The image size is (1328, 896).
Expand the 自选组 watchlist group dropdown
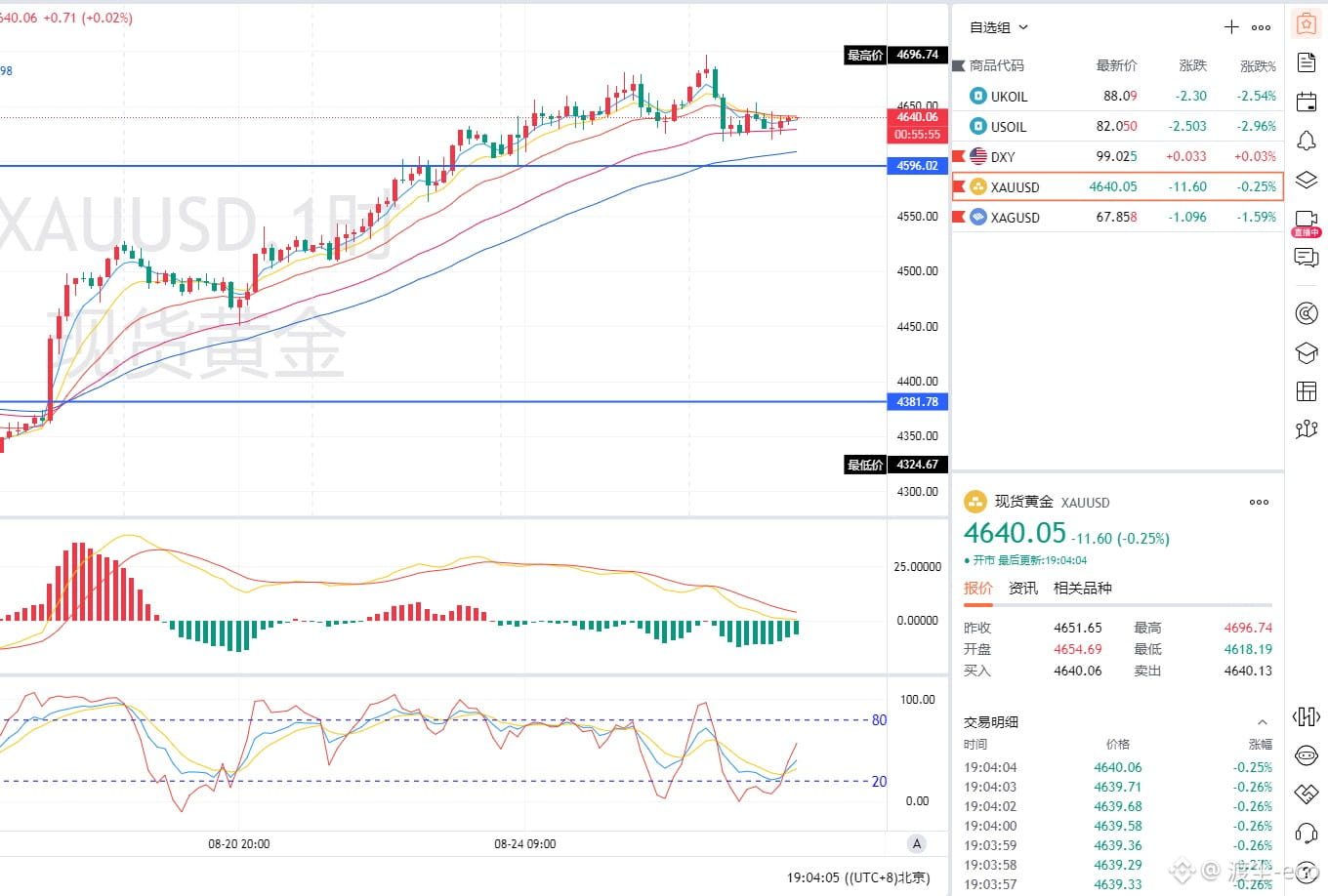pos(999,27)
